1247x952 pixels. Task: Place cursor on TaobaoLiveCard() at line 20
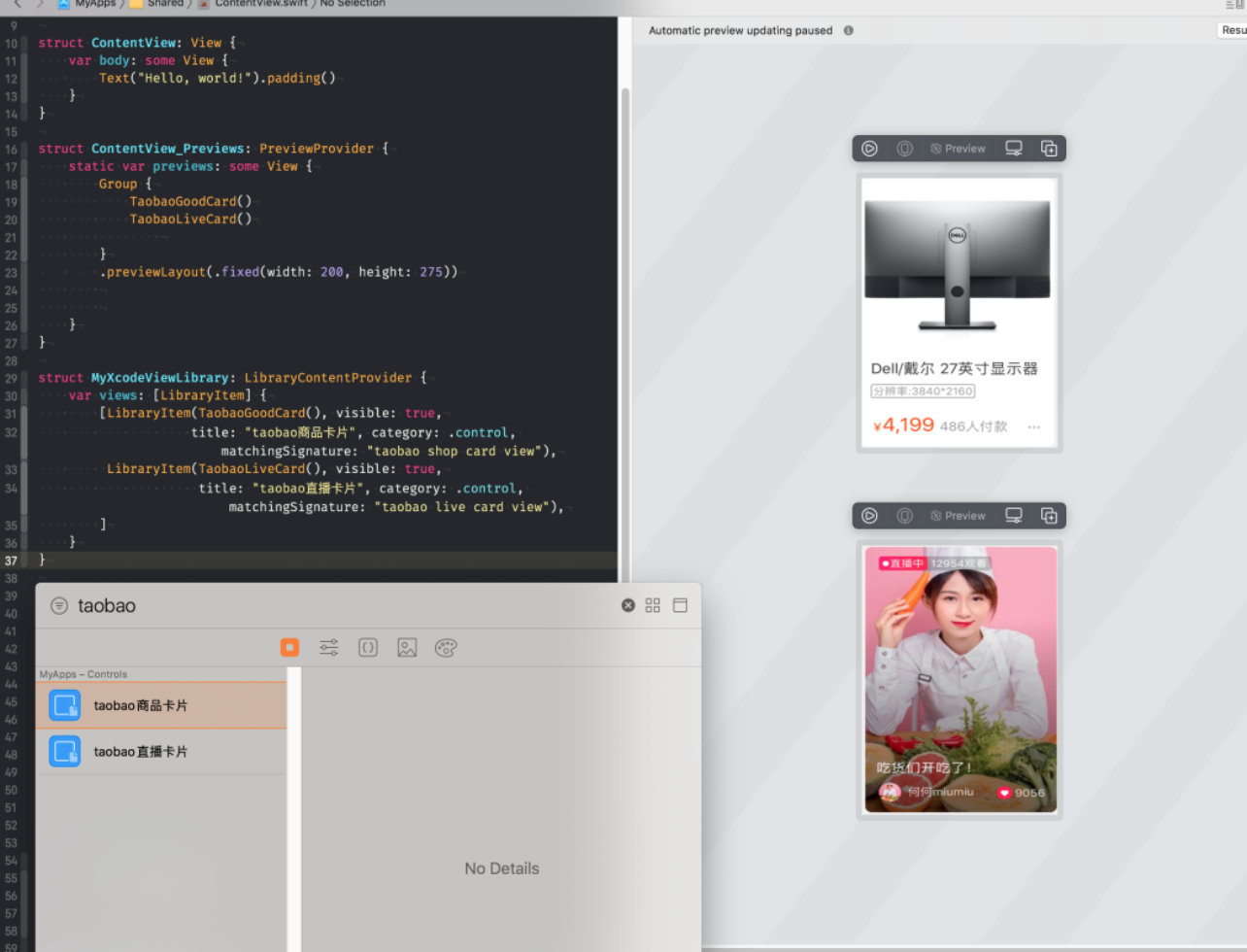pos(190,219)
